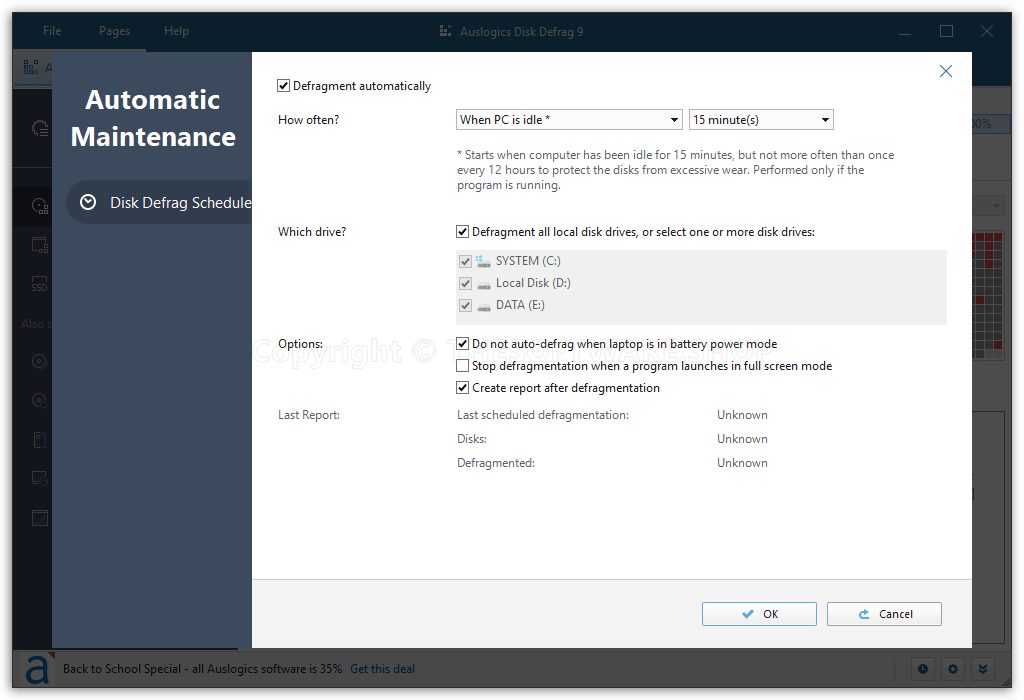Viewport: 1024px width, 700px height.
Task: Select the disk defrag icon in left sidebar
Action: pyautogui.click(x=40, y=206)
